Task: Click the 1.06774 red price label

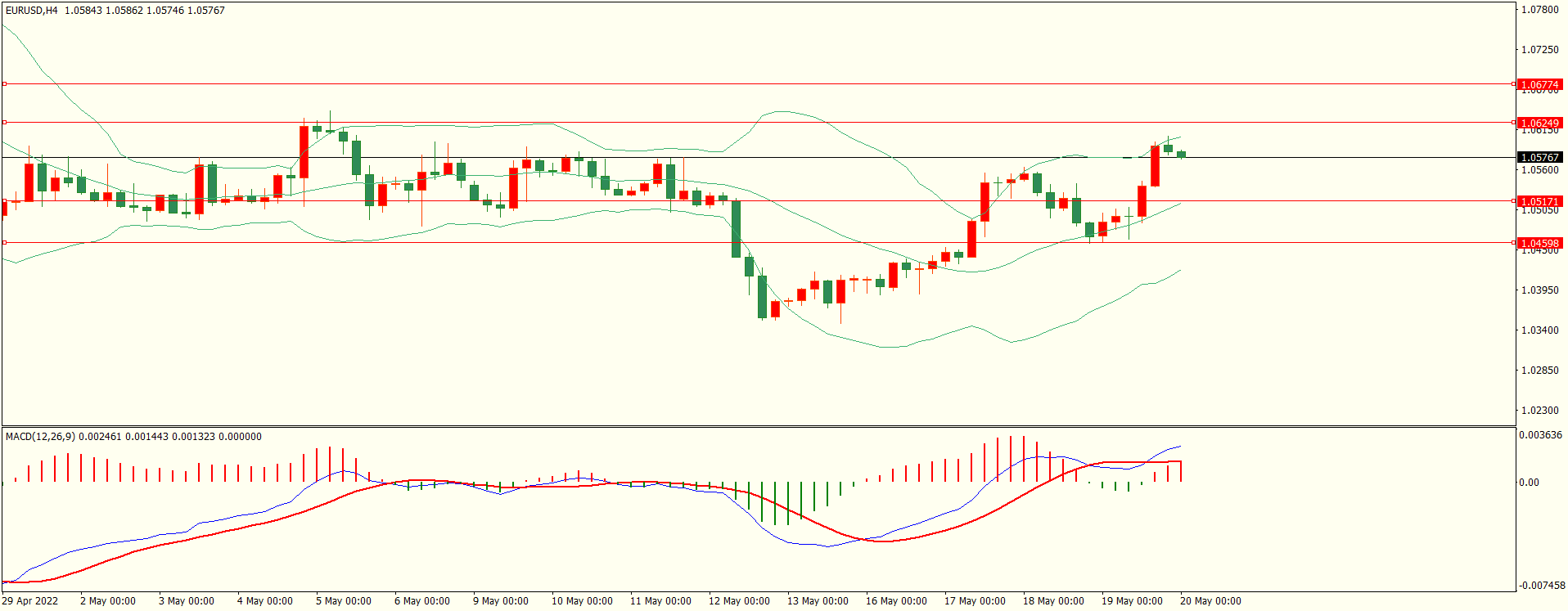Action: [1539, 84]
